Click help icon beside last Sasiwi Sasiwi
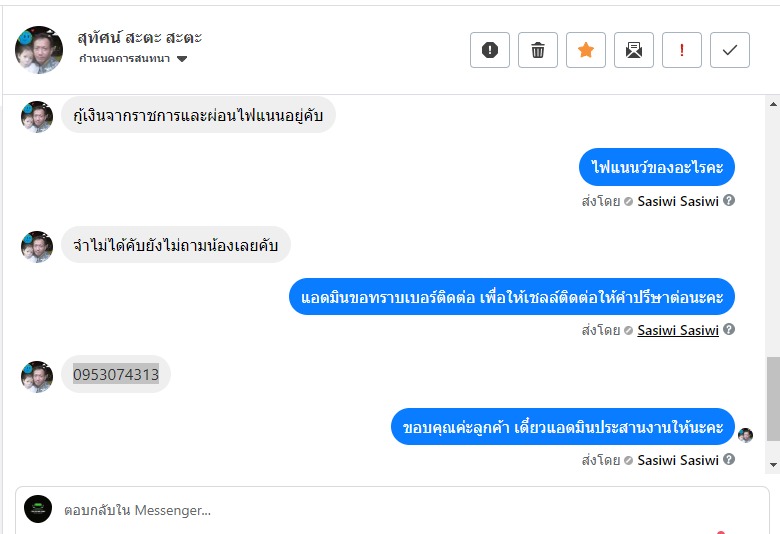This screenshot has height=534, width=780. (729, 460)
